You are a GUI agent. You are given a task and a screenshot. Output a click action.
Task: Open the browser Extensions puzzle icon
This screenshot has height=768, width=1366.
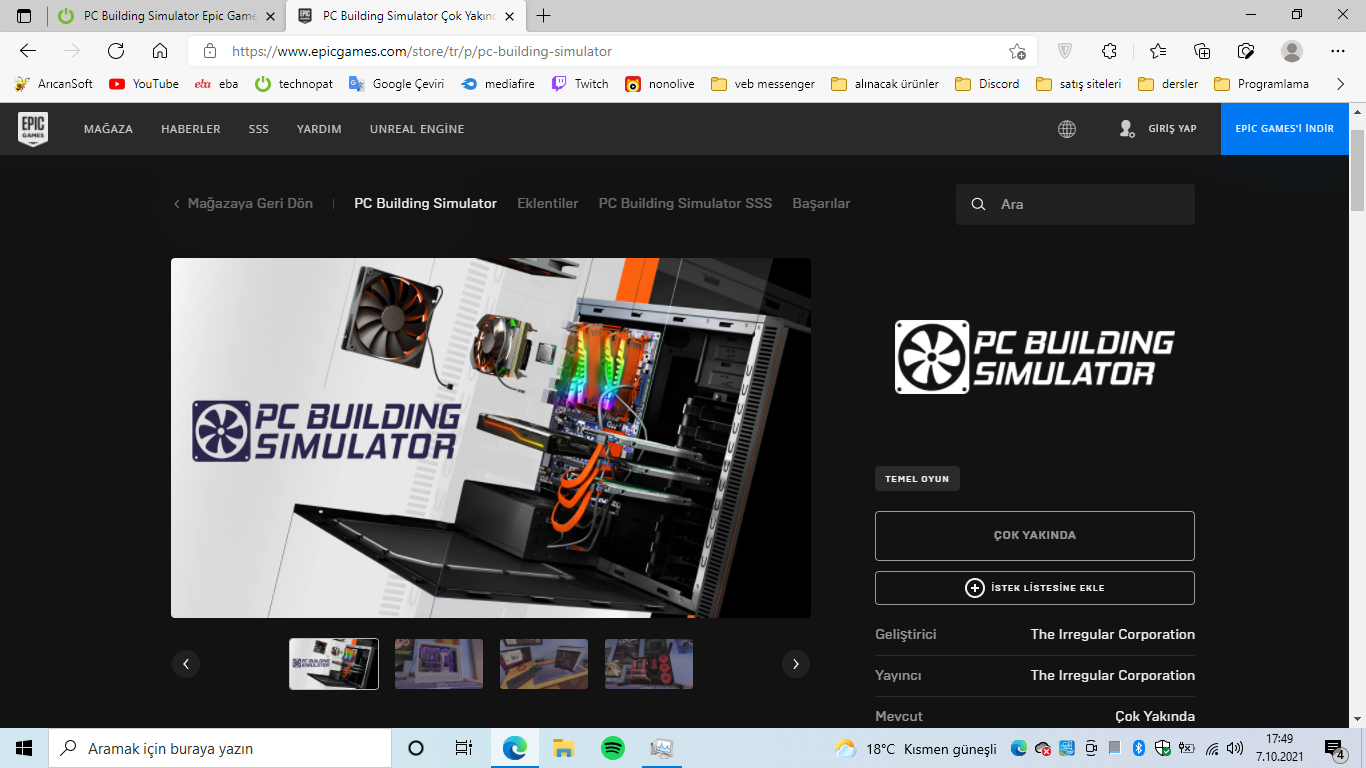(1109, 51)
